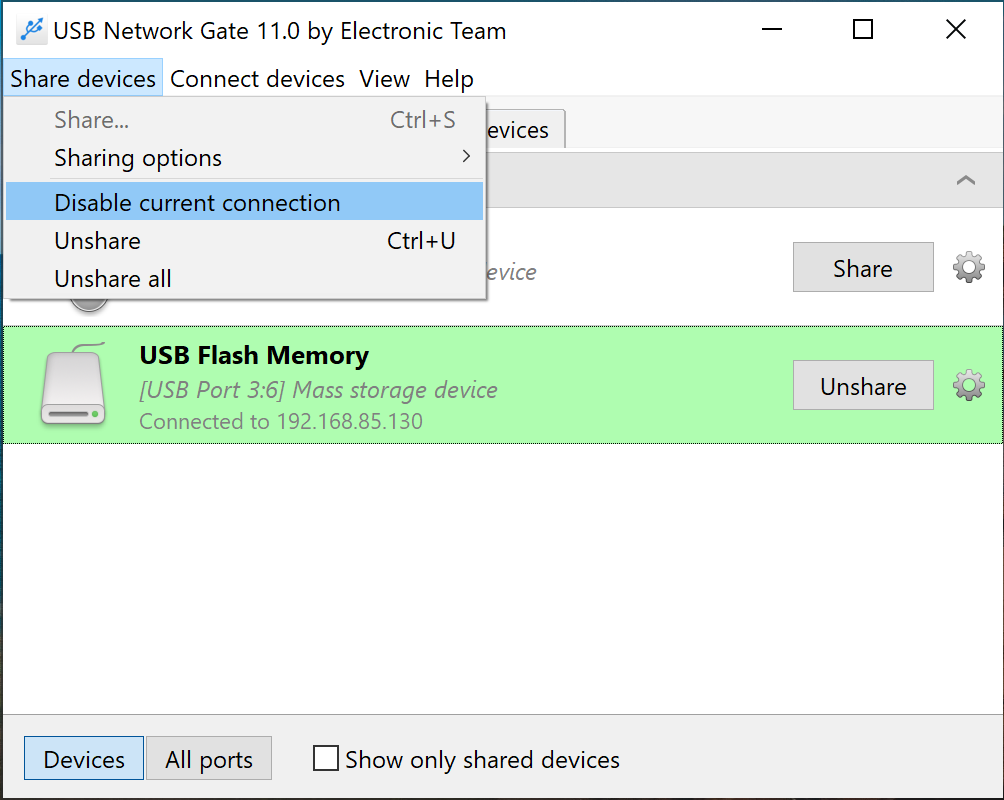Enable Show only shared devices
The height and width of the screenshot is (800, 1004).
[x=325, y=758]
